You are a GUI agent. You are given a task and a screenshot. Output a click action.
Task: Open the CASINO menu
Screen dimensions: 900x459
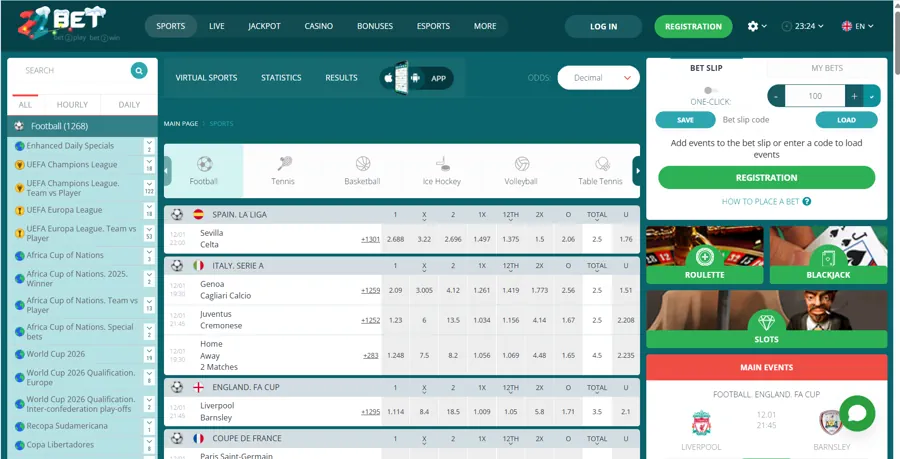tap(319, 26)
